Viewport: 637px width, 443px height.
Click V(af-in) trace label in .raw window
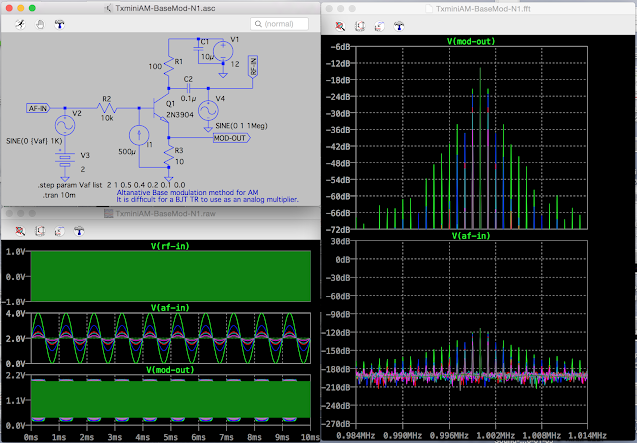(x=170, y=308)
